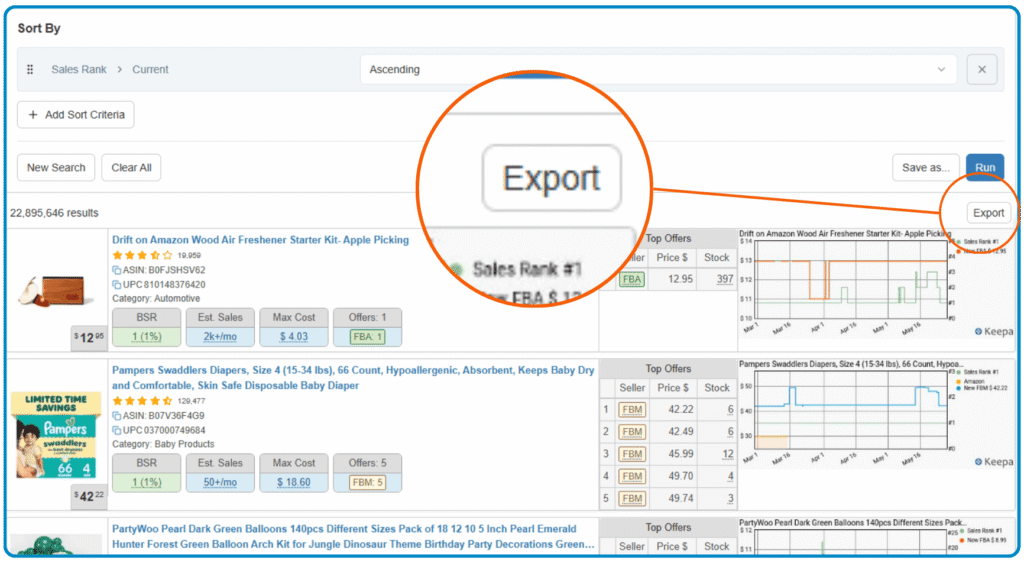Viewport: 1024px width, 566px height.
Task: Copy UPC 037000749684 with its copy icon
Action: coord(116,430)
